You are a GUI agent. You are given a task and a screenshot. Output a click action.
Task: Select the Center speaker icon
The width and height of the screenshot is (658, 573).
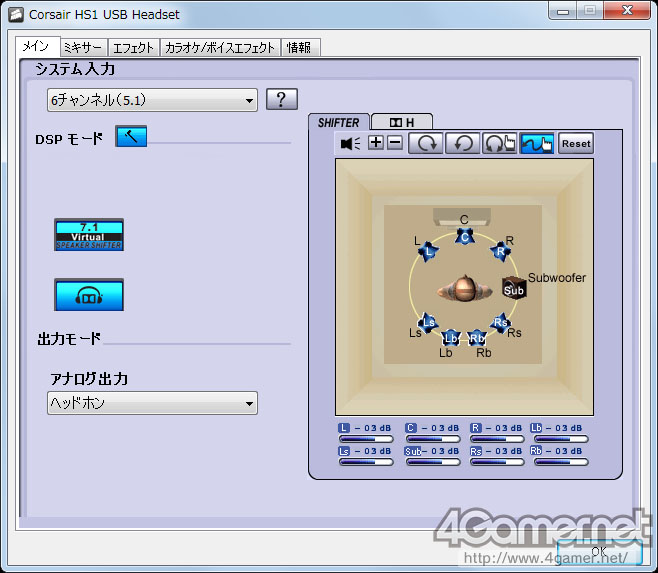(465, 237)
